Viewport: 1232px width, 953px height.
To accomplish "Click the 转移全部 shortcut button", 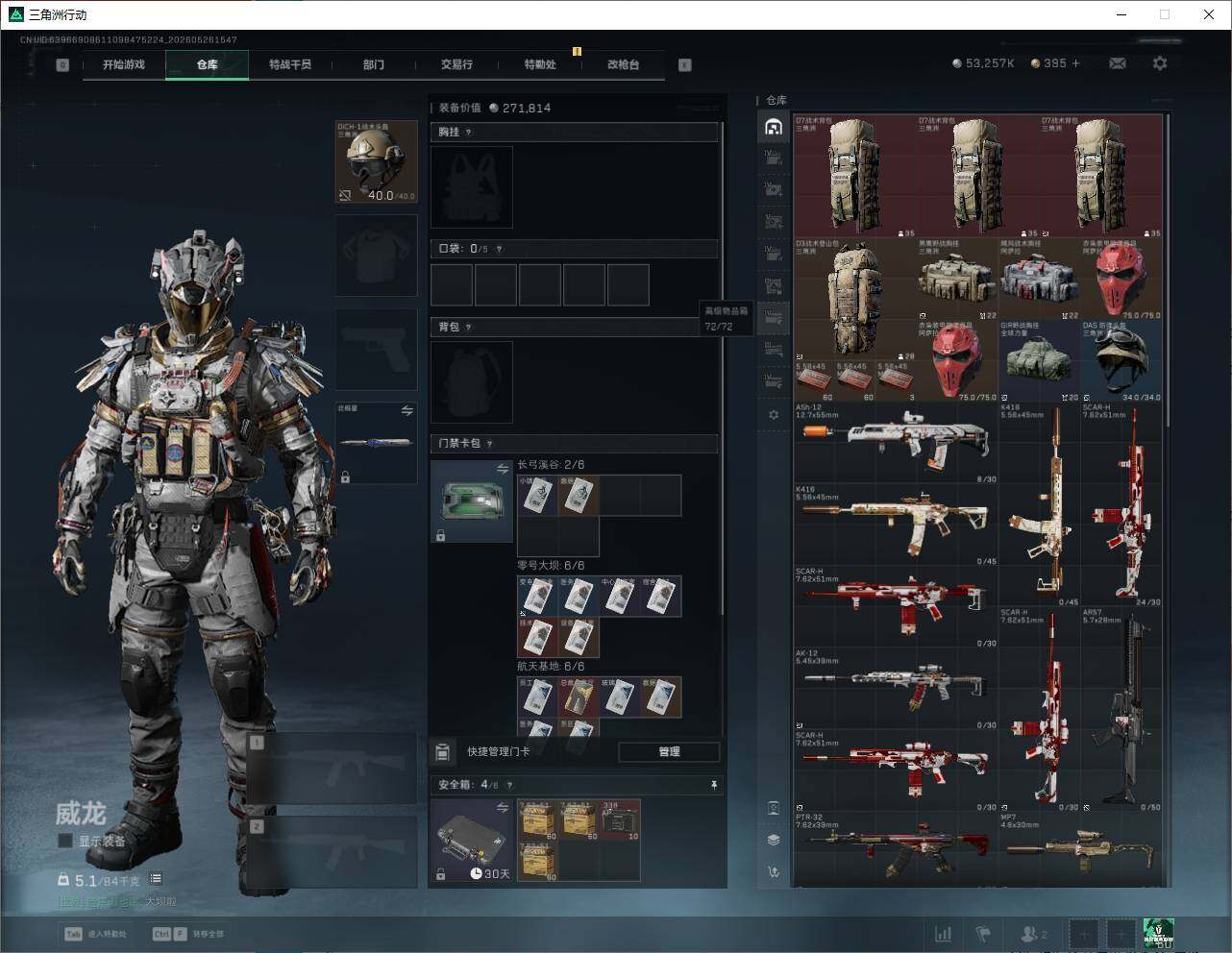I will click(188, 934).
